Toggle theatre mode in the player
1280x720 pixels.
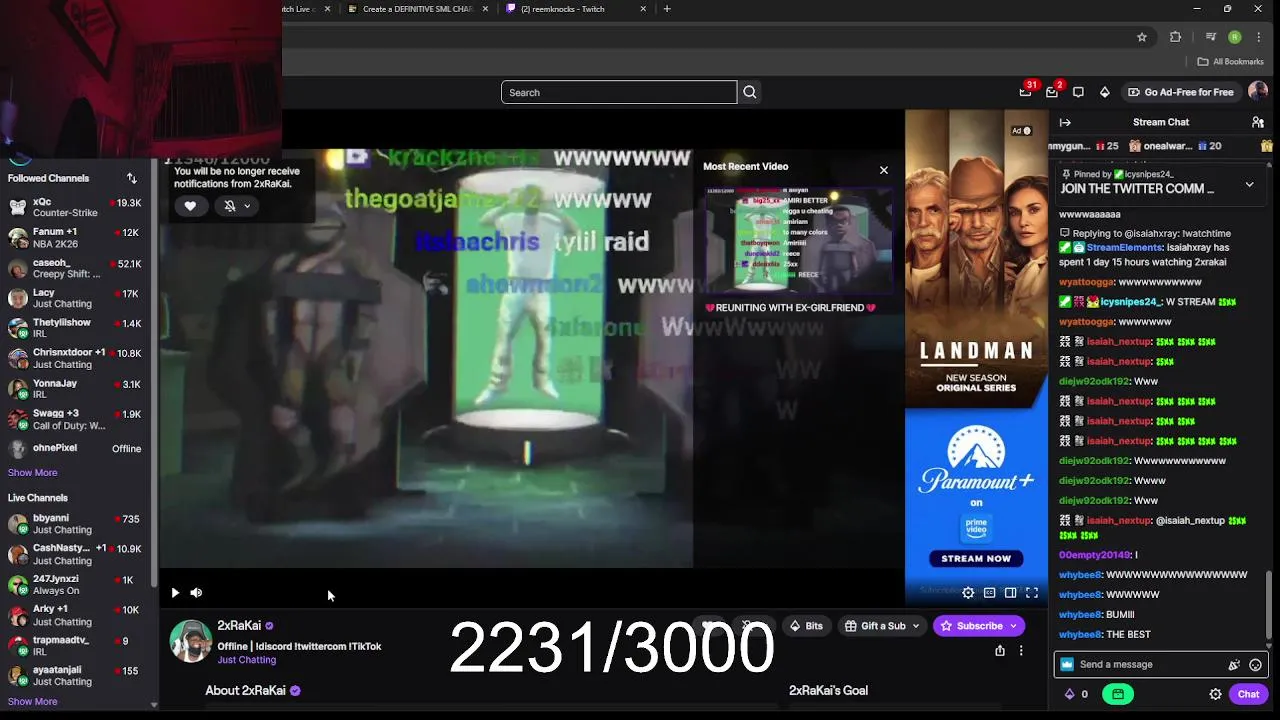1010,593
